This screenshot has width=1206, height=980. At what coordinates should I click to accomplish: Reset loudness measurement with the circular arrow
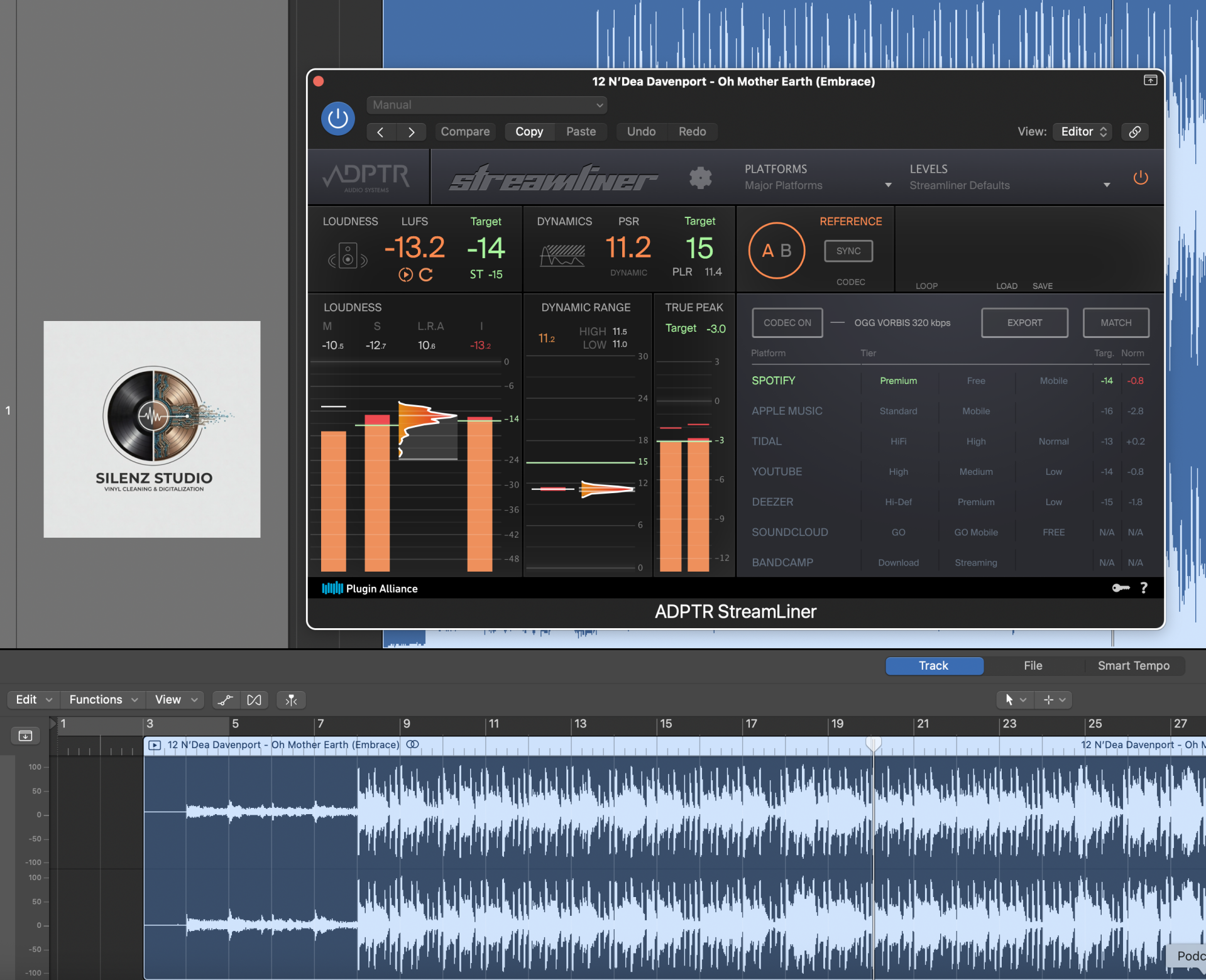pyautogui.click(x=426, y=275)
